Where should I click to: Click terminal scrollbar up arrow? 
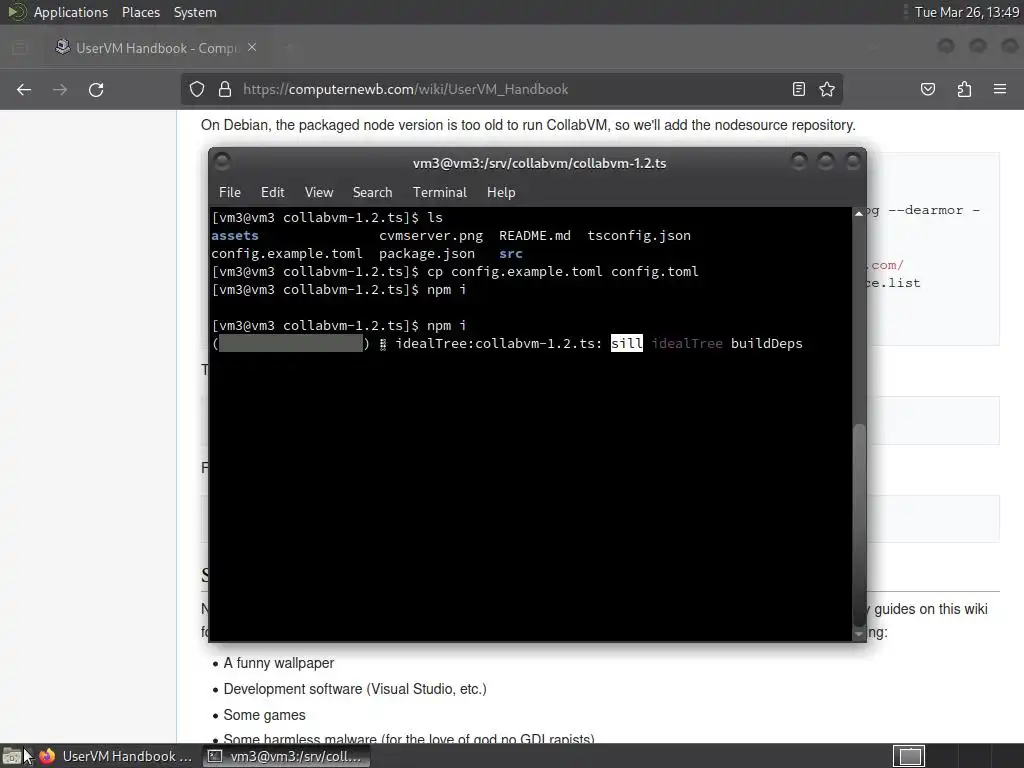859,214
